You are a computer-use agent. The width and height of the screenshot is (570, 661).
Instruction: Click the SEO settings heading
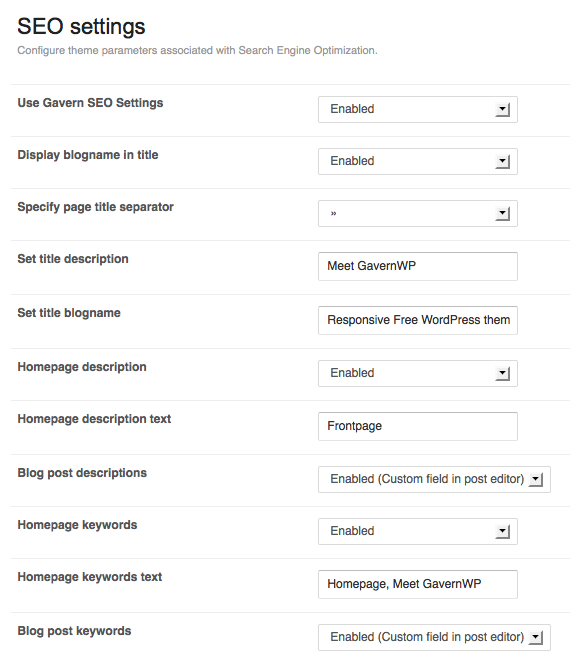coord(81,26)
